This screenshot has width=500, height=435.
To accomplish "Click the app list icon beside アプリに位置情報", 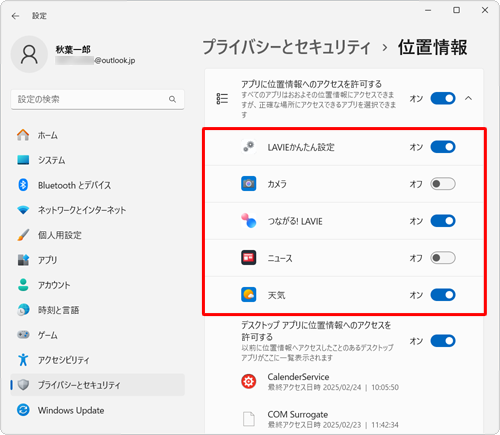I will (222, 99).
